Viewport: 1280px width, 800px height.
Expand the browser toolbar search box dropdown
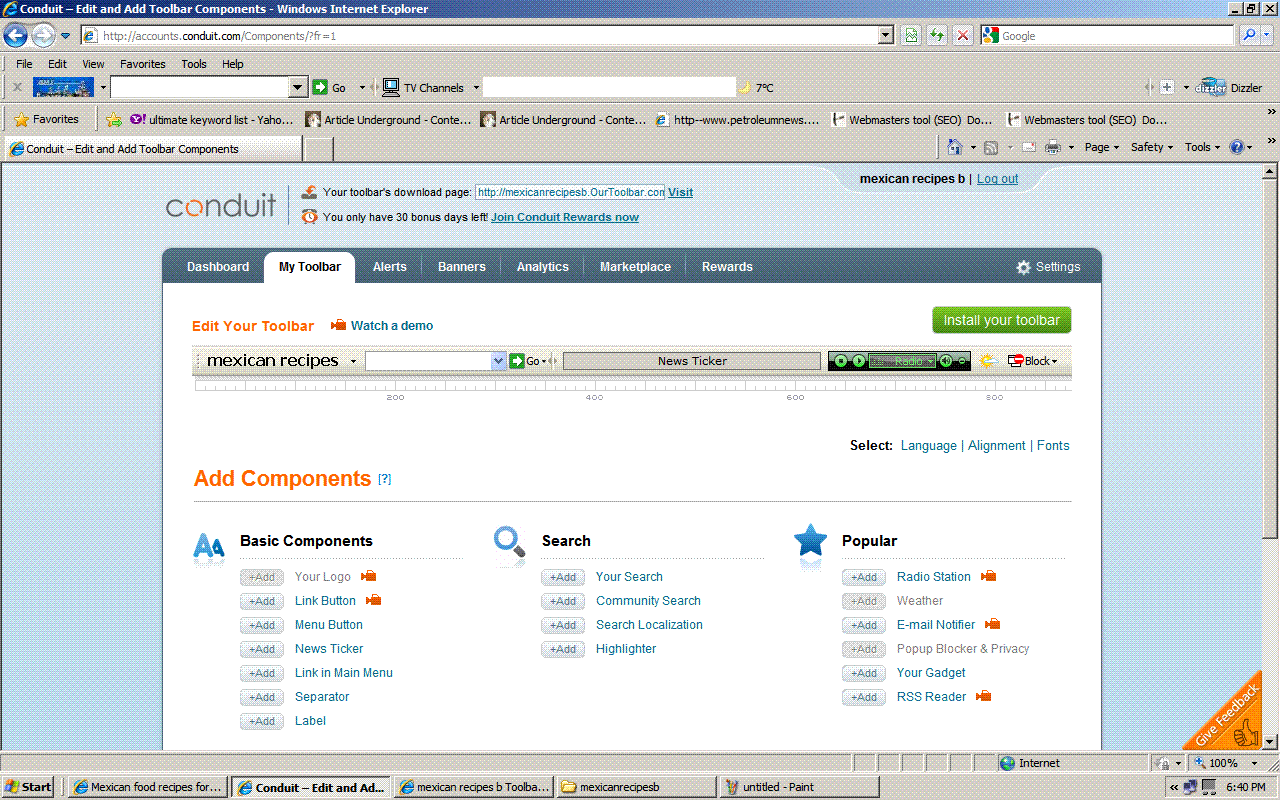click(297, 87)
